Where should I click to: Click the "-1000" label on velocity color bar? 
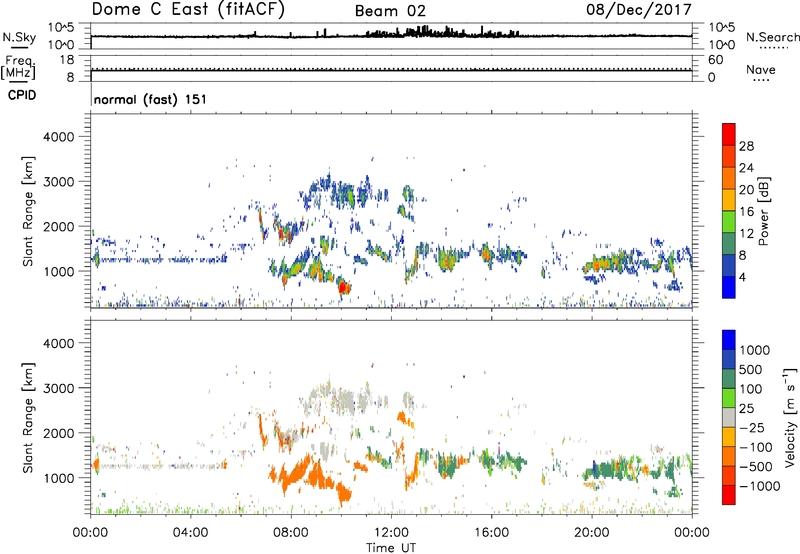click(759, 486)
